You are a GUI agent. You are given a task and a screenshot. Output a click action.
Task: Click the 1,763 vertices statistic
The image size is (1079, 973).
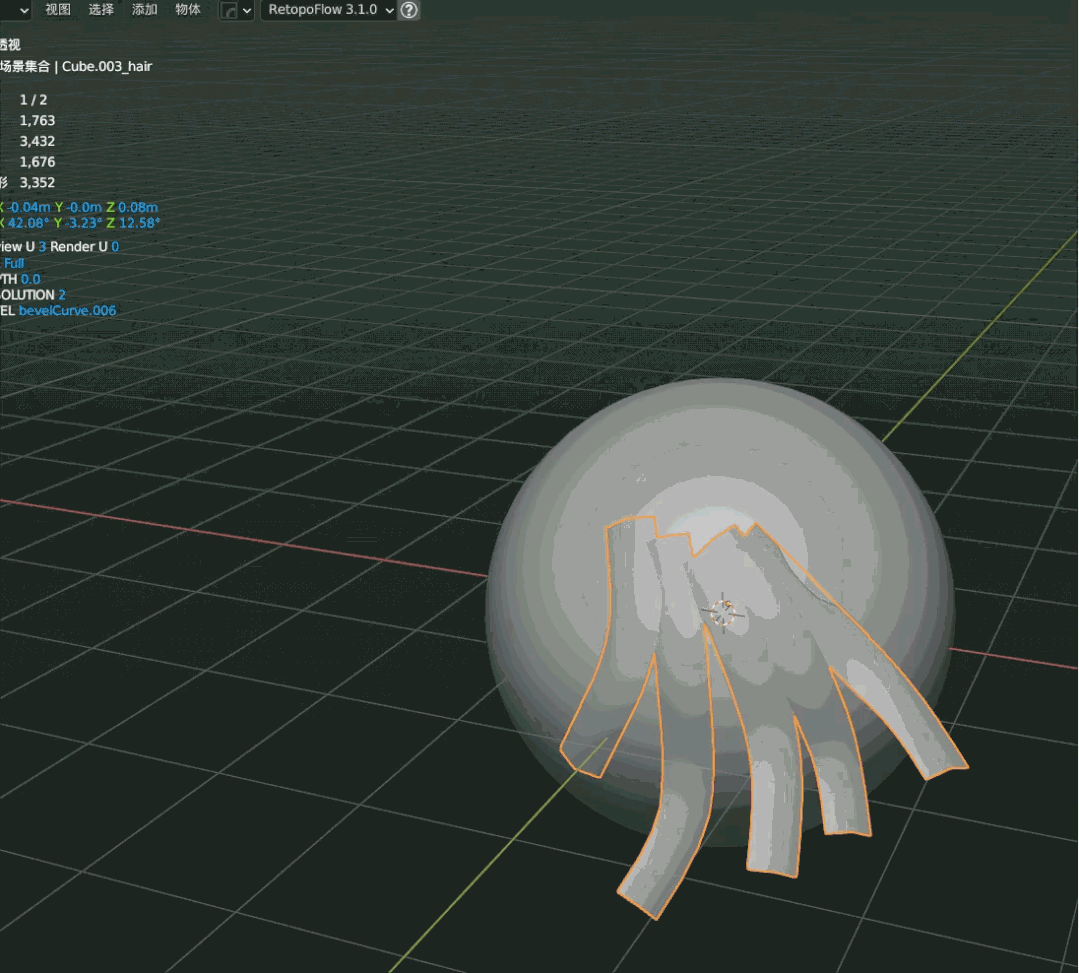click(x=37, y=120)
